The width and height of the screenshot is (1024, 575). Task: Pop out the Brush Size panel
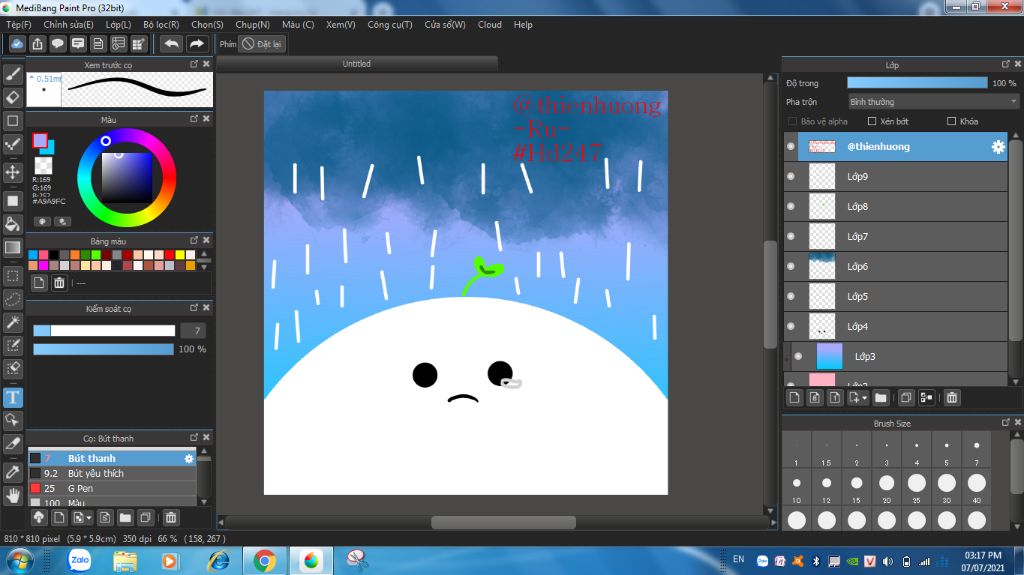pyautogui.click(x=1006, y=423)
